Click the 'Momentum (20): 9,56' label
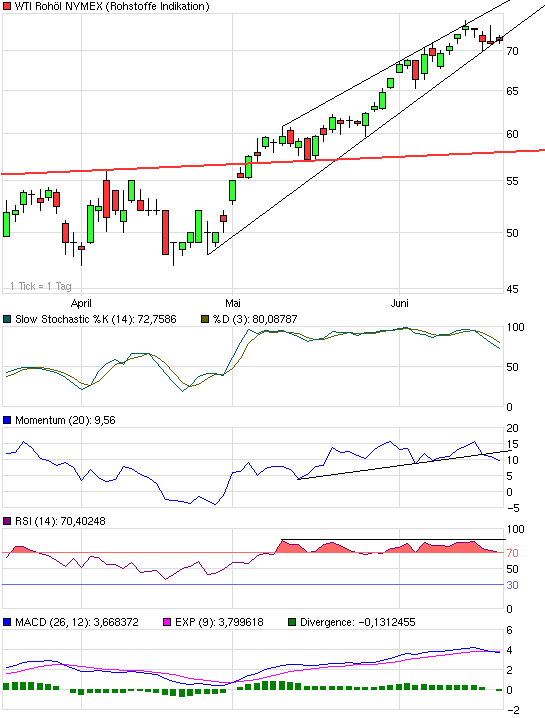Viewport: 545px width, 718px height. 65,420
